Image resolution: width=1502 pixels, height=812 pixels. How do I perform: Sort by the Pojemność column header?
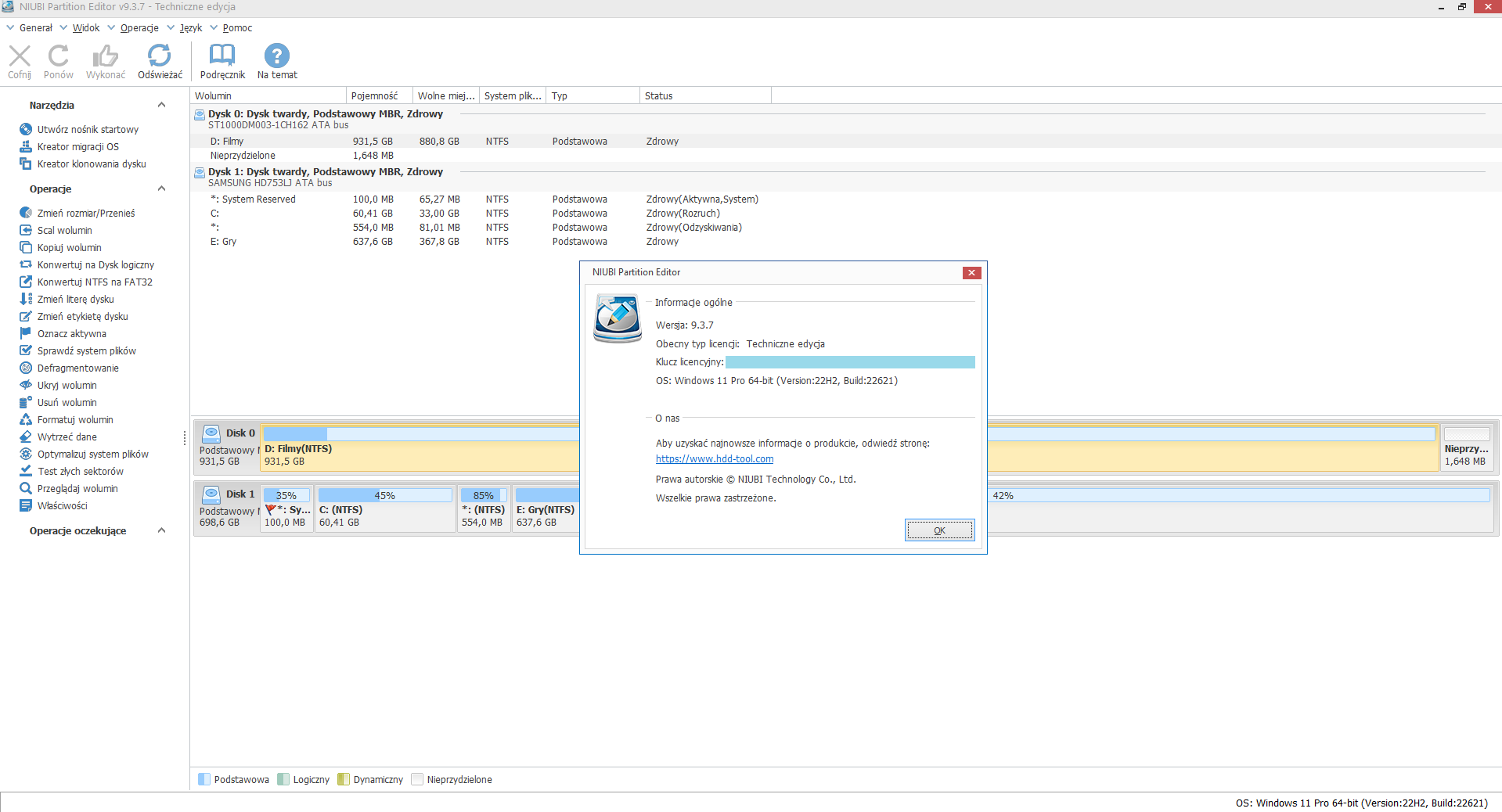click(x=380, y=96)
